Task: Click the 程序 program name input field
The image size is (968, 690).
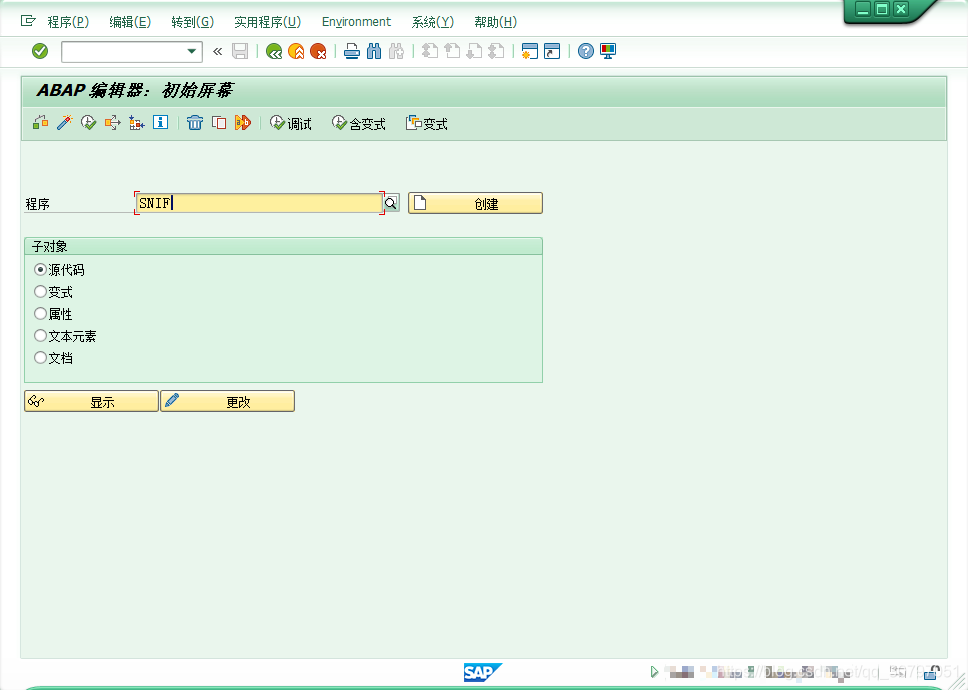Action: (x=259, y=203)
